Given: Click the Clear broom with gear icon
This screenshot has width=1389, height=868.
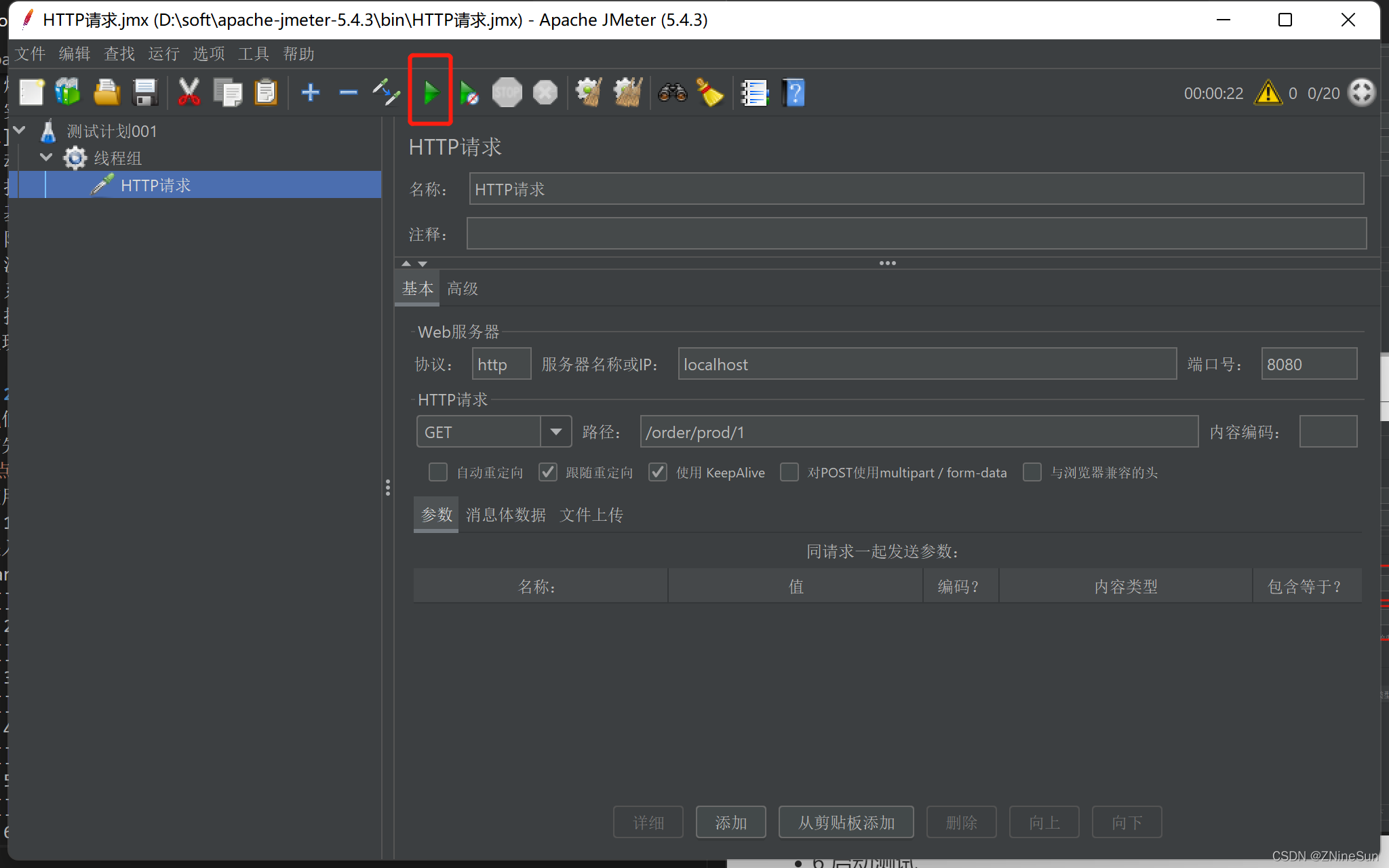Looking at the screenshot, I should (588, 92).
